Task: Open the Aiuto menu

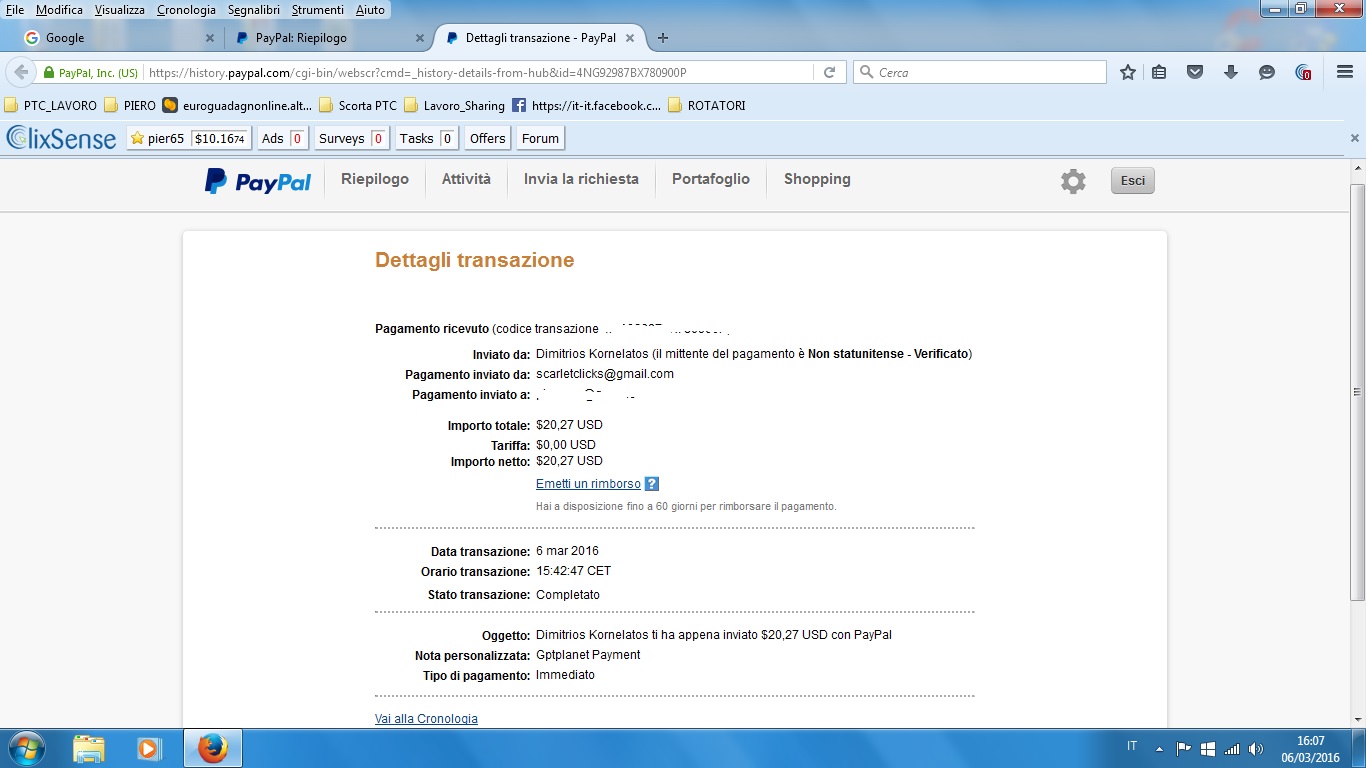Action: pos(370,9)
